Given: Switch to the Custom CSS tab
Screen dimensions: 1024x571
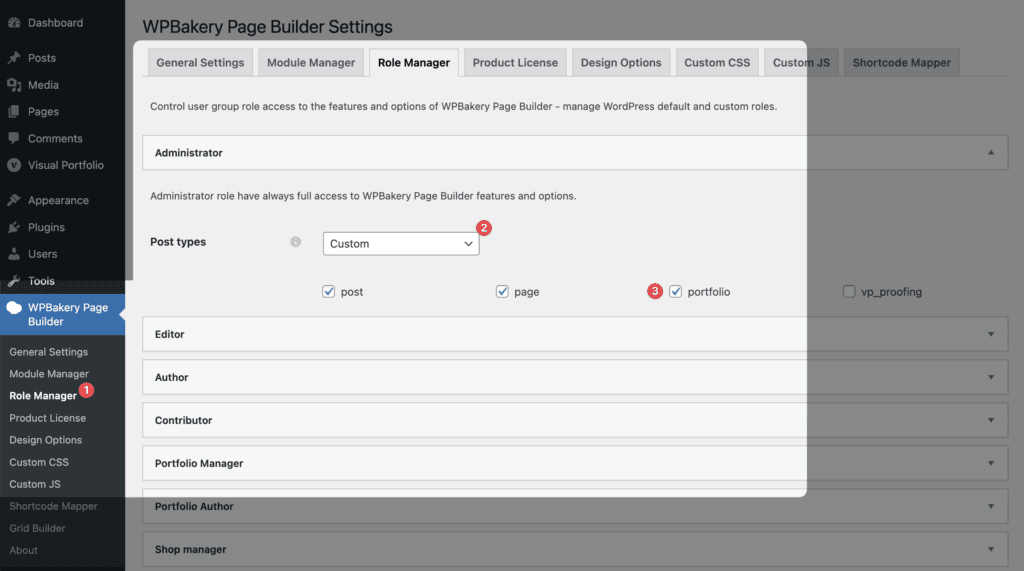Looking at the screenshot, I should [x=717, y=63].
